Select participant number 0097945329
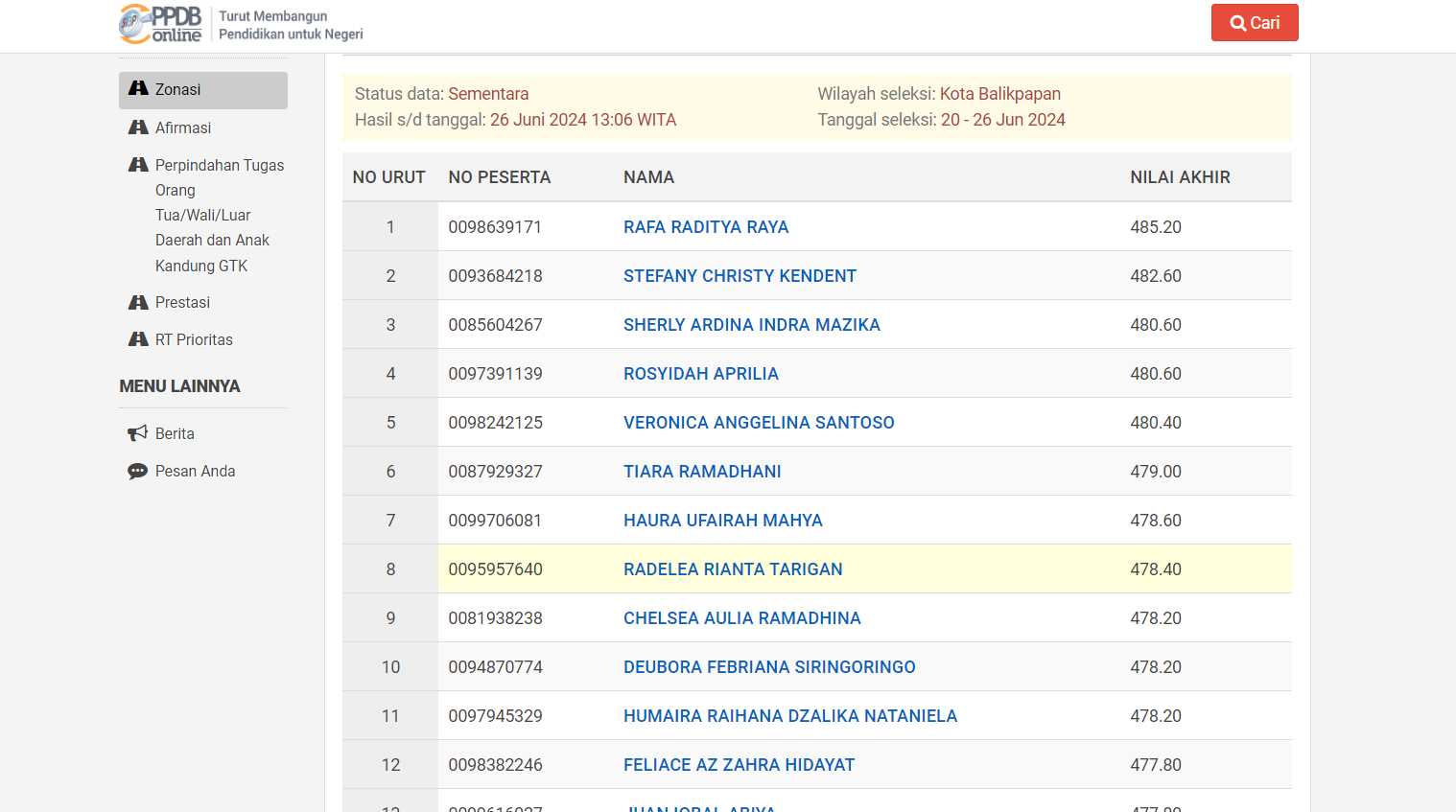Viewport: 1456px width, 812px height. [x=495, y=716]
